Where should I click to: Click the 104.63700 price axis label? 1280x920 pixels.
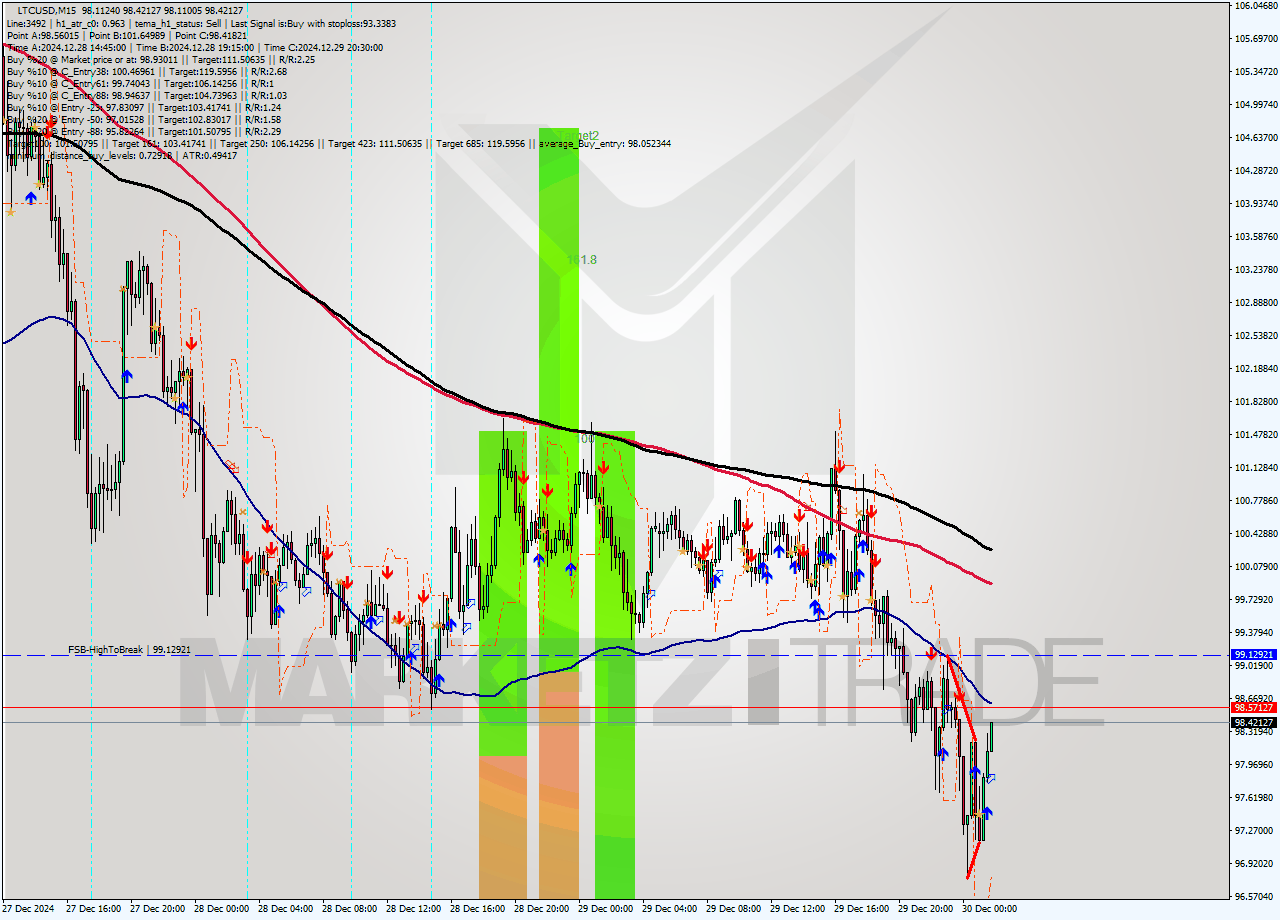[x=1255, y=137]
